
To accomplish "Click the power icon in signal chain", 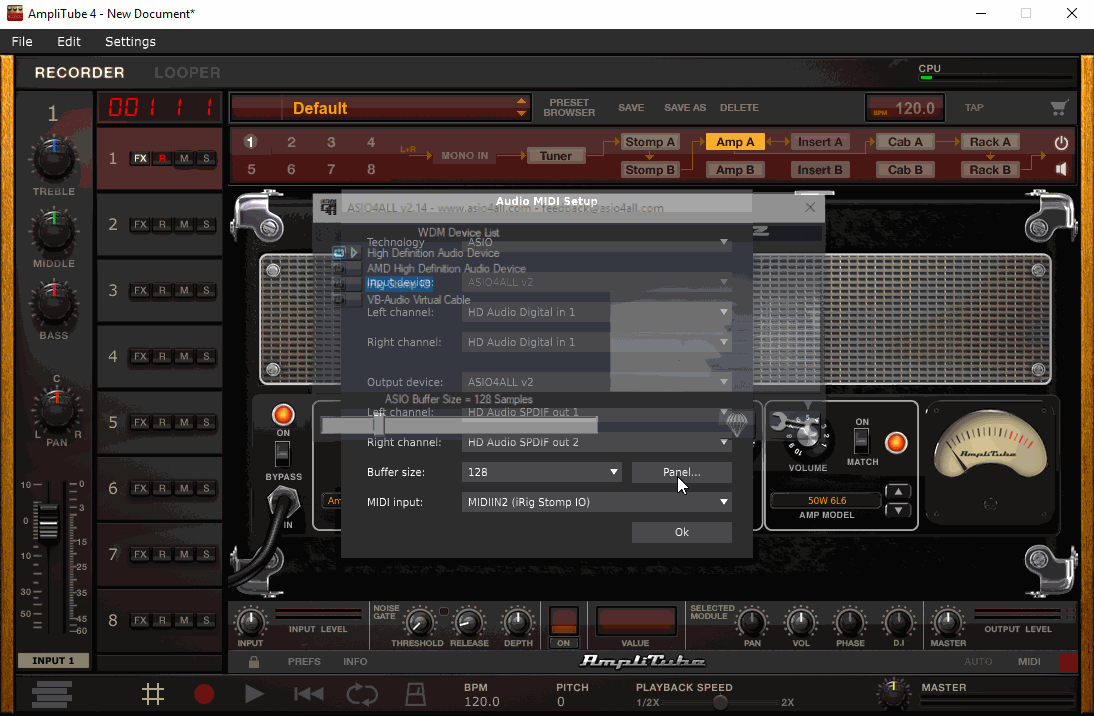I will tap(1061, 143).
